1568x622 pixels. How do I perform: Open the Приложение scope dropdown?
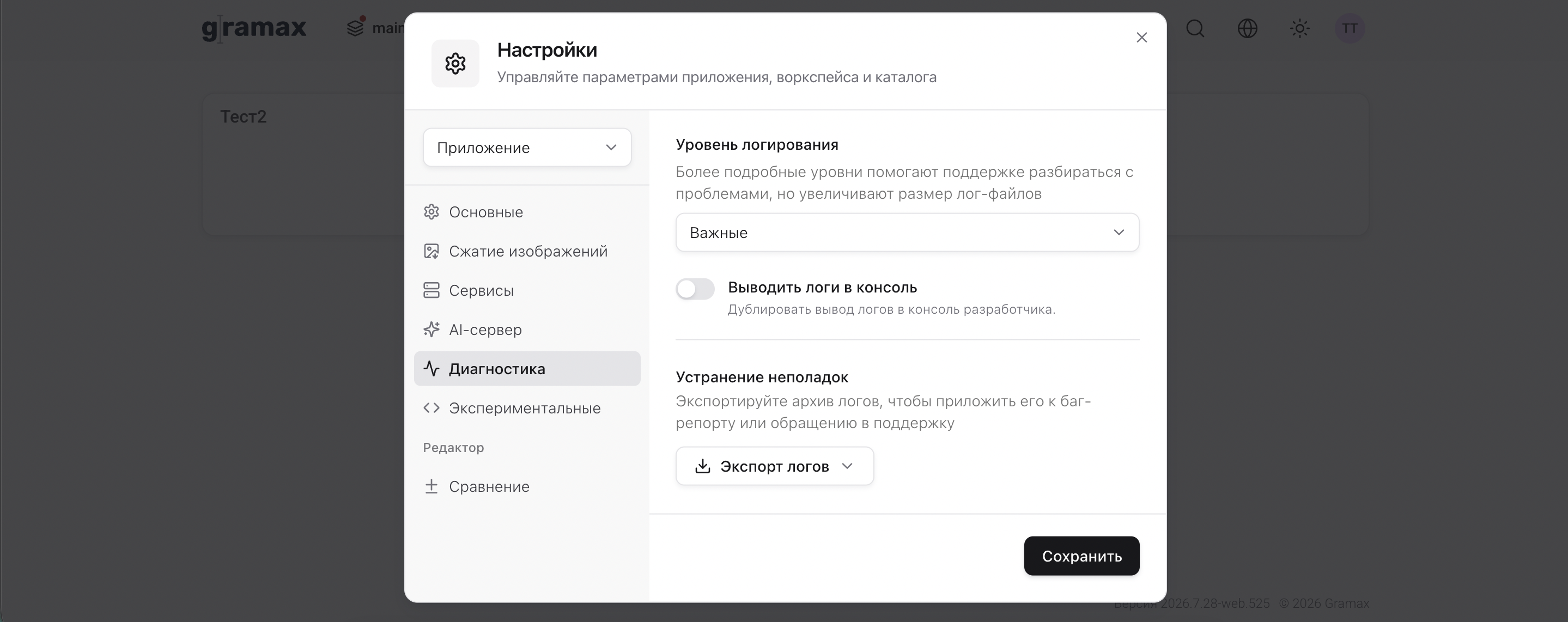(527, 147)
